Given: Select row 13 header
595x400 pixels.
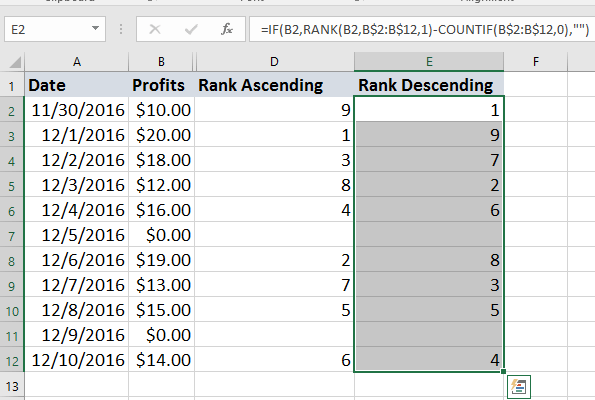Looking at the screenshot, I should (x=12, y=386).
